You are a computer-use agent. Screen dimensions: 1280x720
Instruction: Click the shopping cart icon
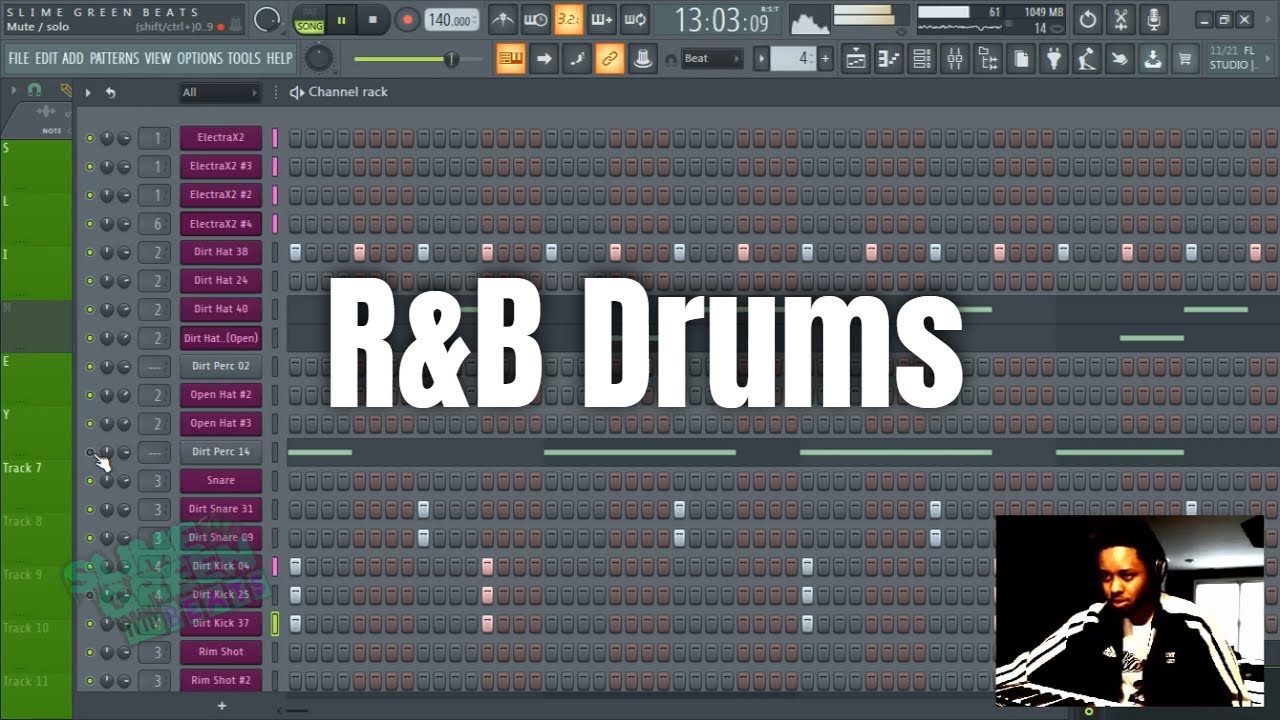[1185, 59]
